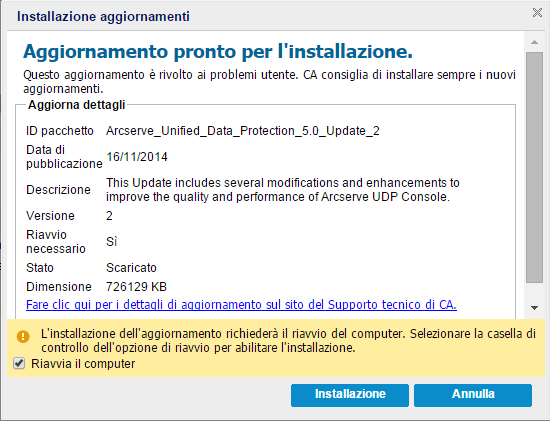
Task: Select the Arcserve_Unified_Data_Protection_5.0_Update_2 package ID text
Action: (243, 131)
